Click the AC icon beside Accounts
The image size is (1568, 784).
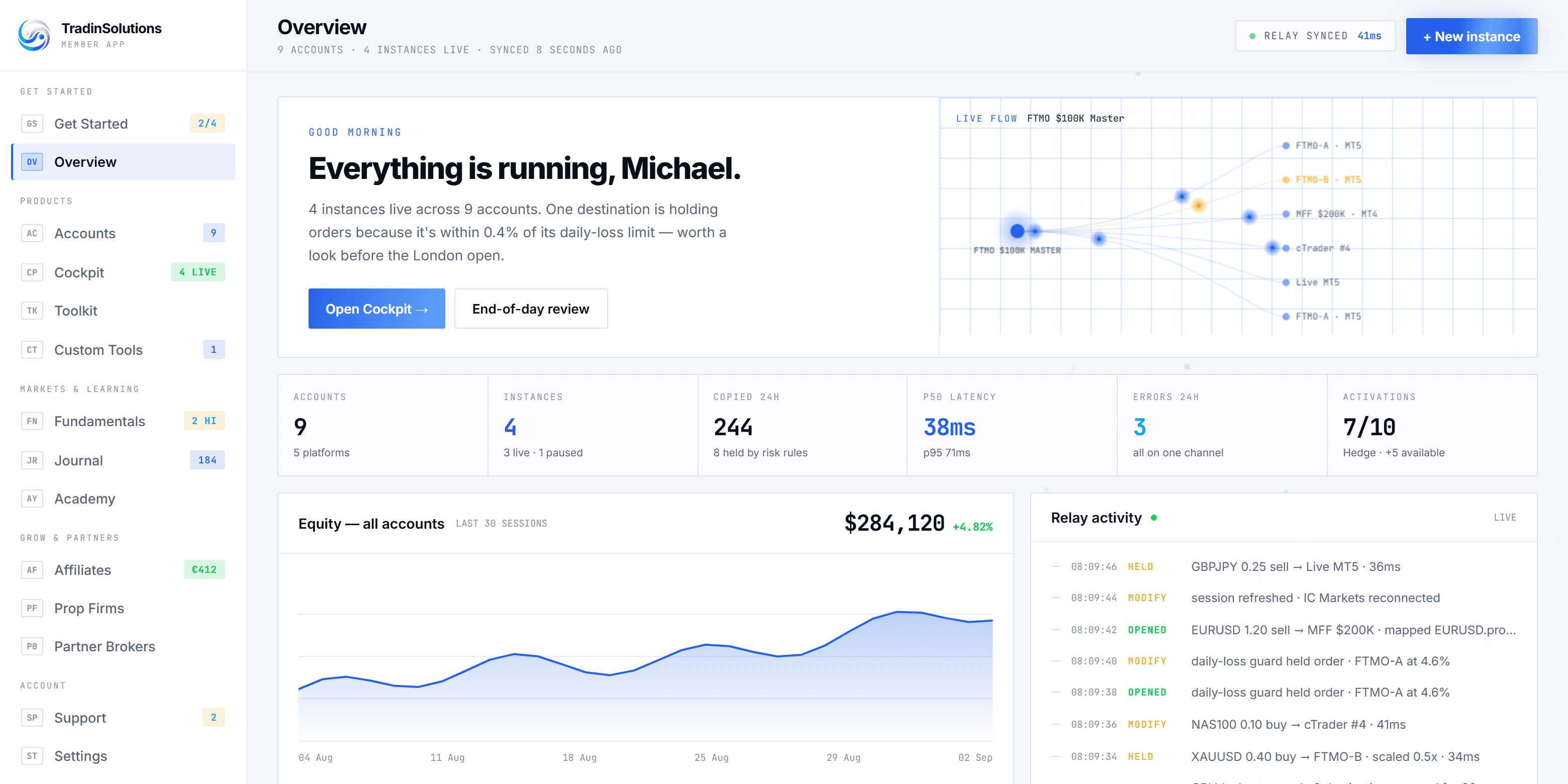(32, 233)
